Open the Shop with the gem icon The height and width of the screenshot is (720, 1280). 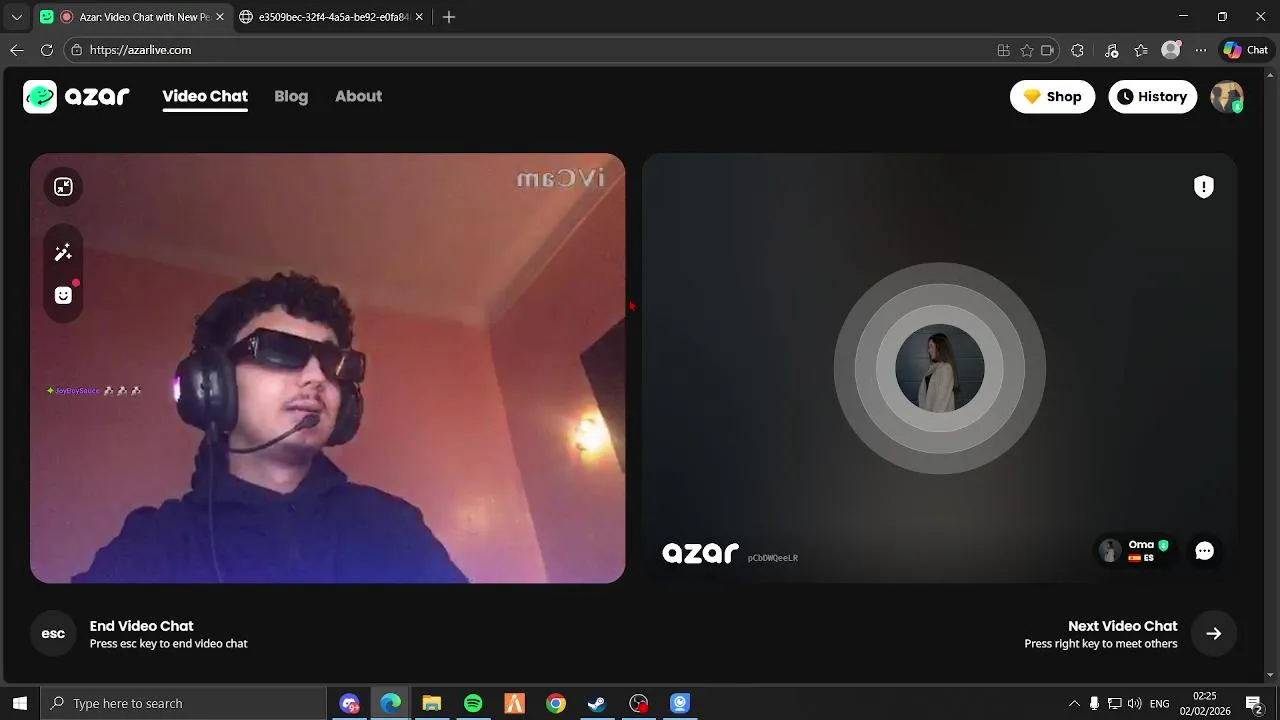pos(1052,97)
